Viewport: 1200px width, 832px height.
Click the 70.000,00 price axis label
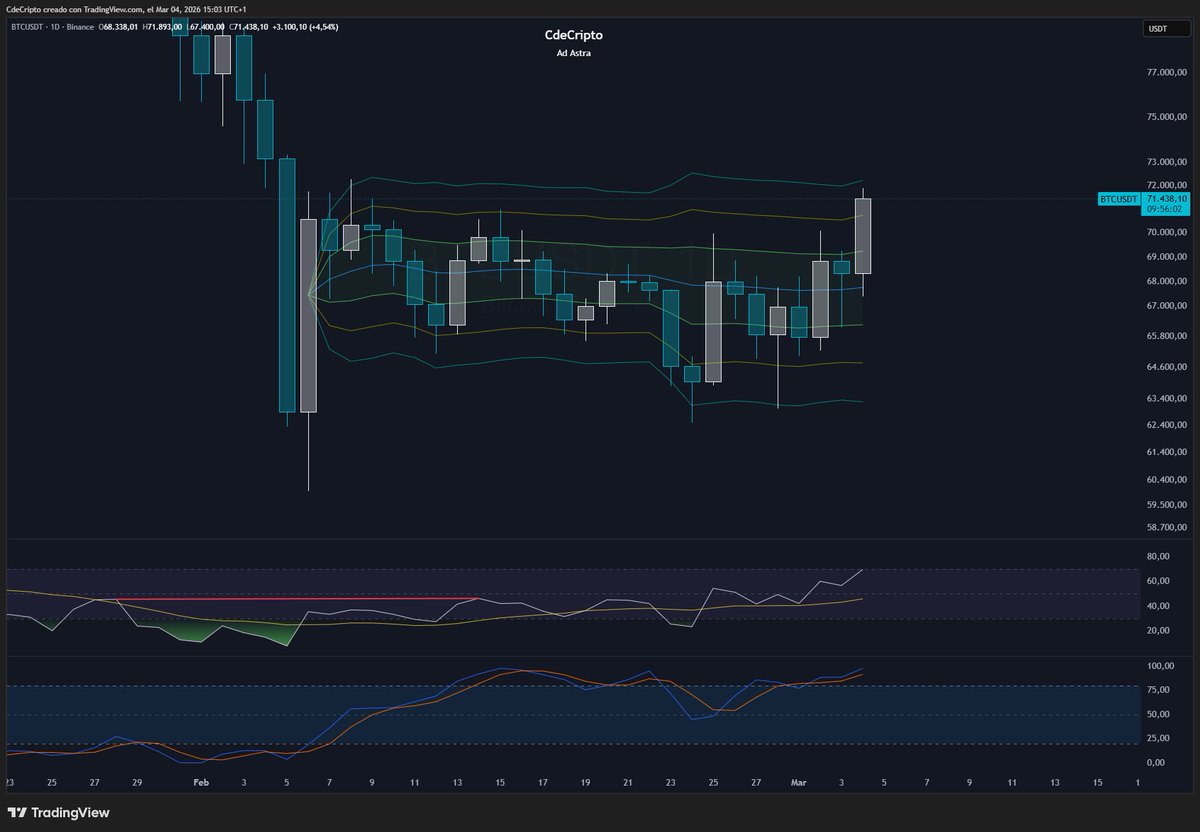tap(1167, 232)
